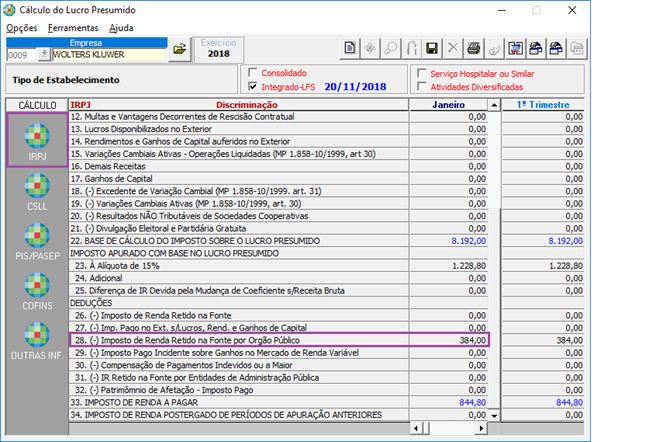Select row 24 Adicional
Screen dimensions: 670x442
click(239, 278)
